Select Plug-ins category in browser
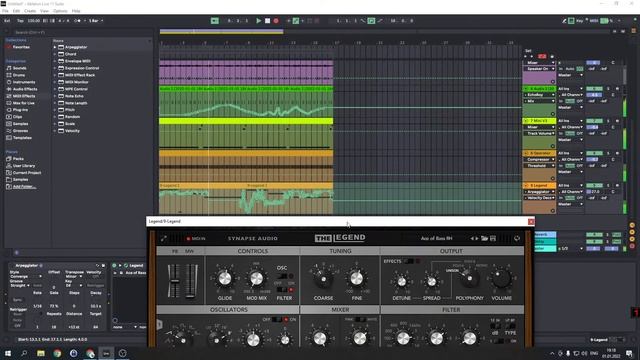 click(x=20, y=110)
